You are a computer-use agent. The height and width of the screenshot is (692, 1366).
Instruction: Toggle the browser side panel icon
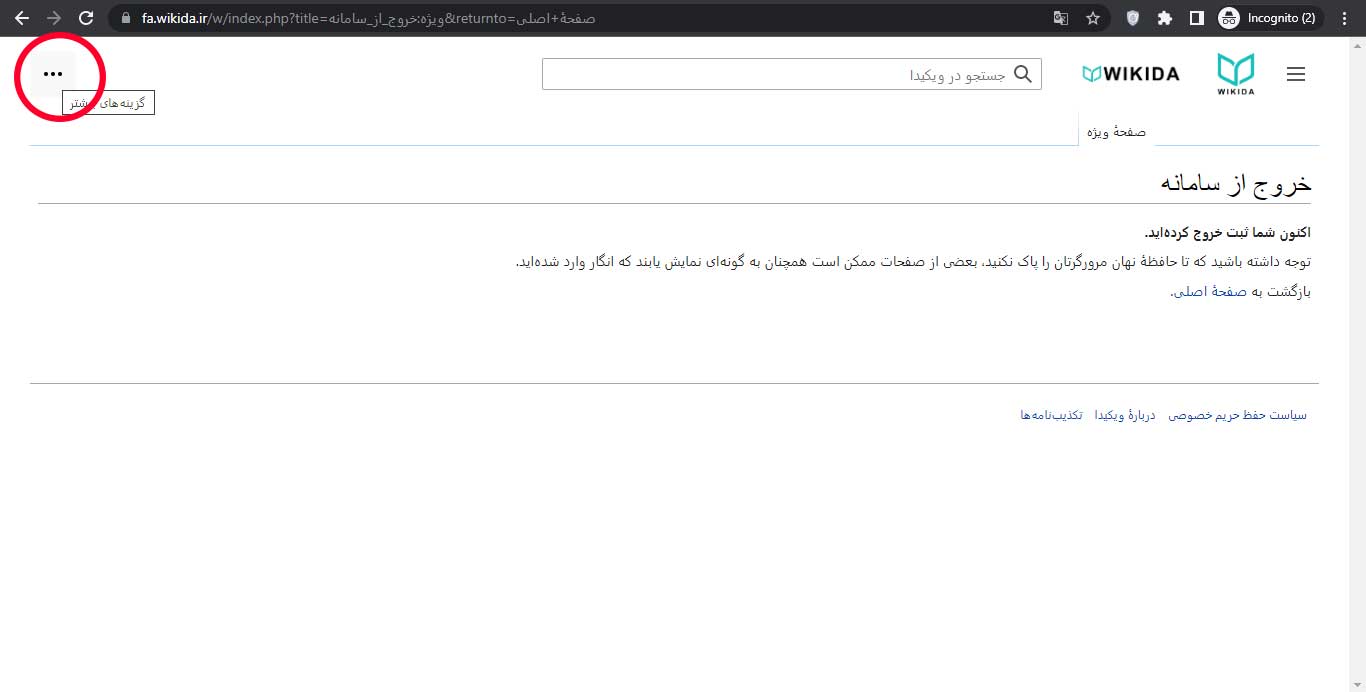(x=1196, y=18)
